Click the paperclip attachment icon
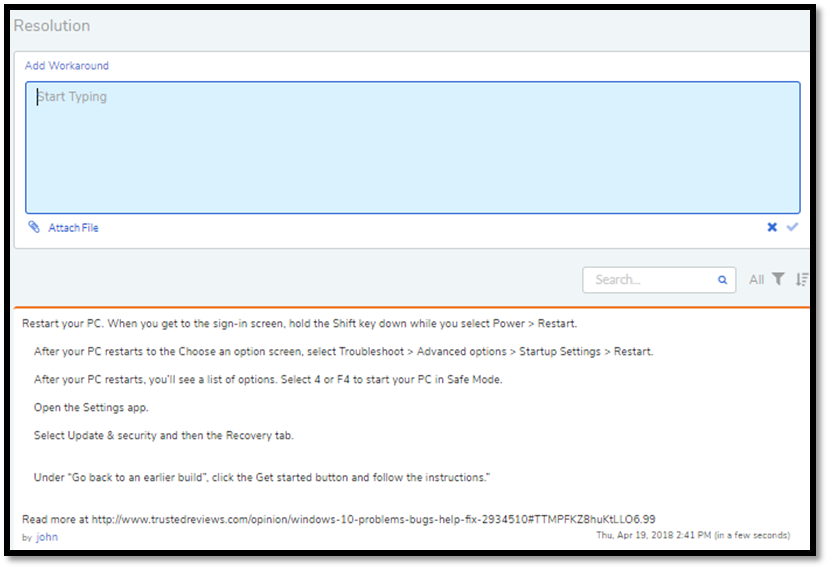This screenshot has height=569, width=829. pyautogui.click(x=34, y=227)
